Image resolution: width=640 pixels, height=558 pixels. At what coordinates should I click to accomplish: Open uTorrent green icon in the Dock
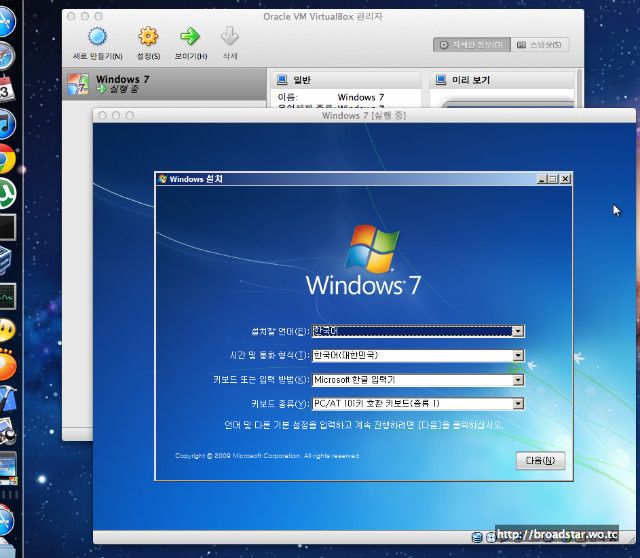point(7,193)
